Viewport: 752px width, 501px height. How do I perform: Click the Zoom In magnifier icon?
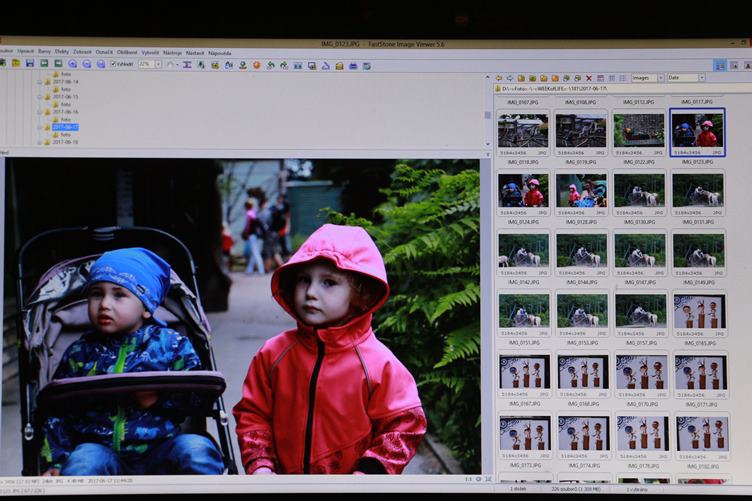click(72, 64)
